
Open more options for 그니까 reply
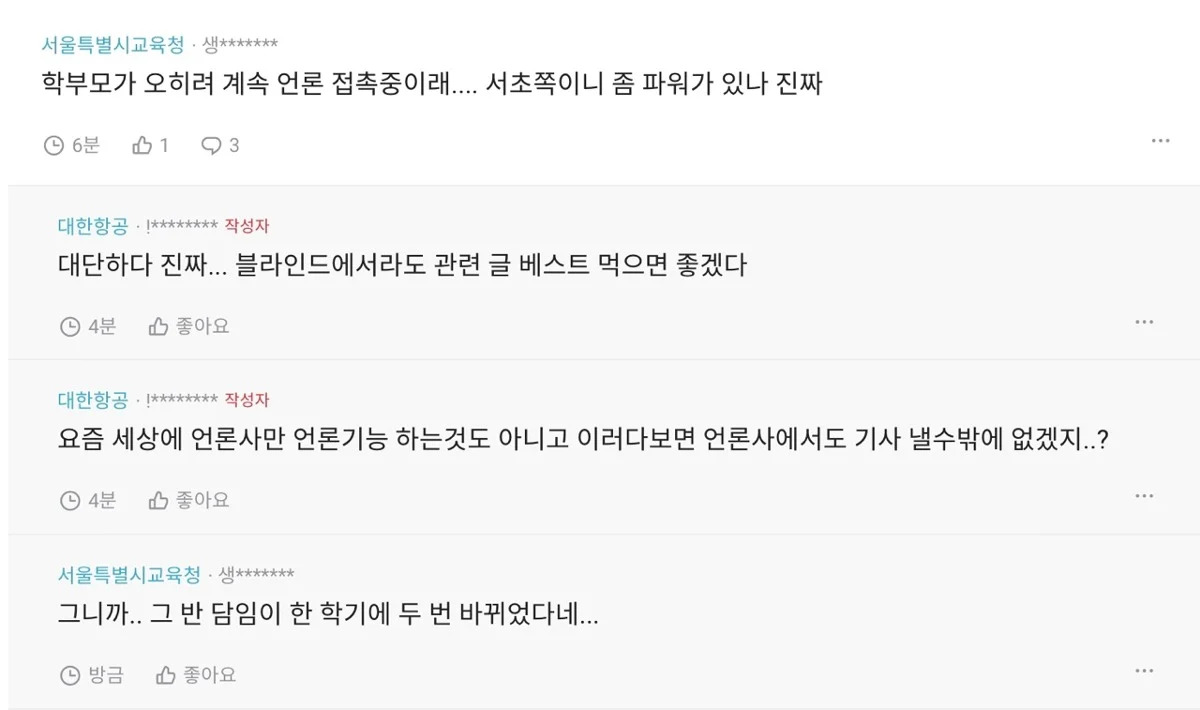coord(1144,670)
